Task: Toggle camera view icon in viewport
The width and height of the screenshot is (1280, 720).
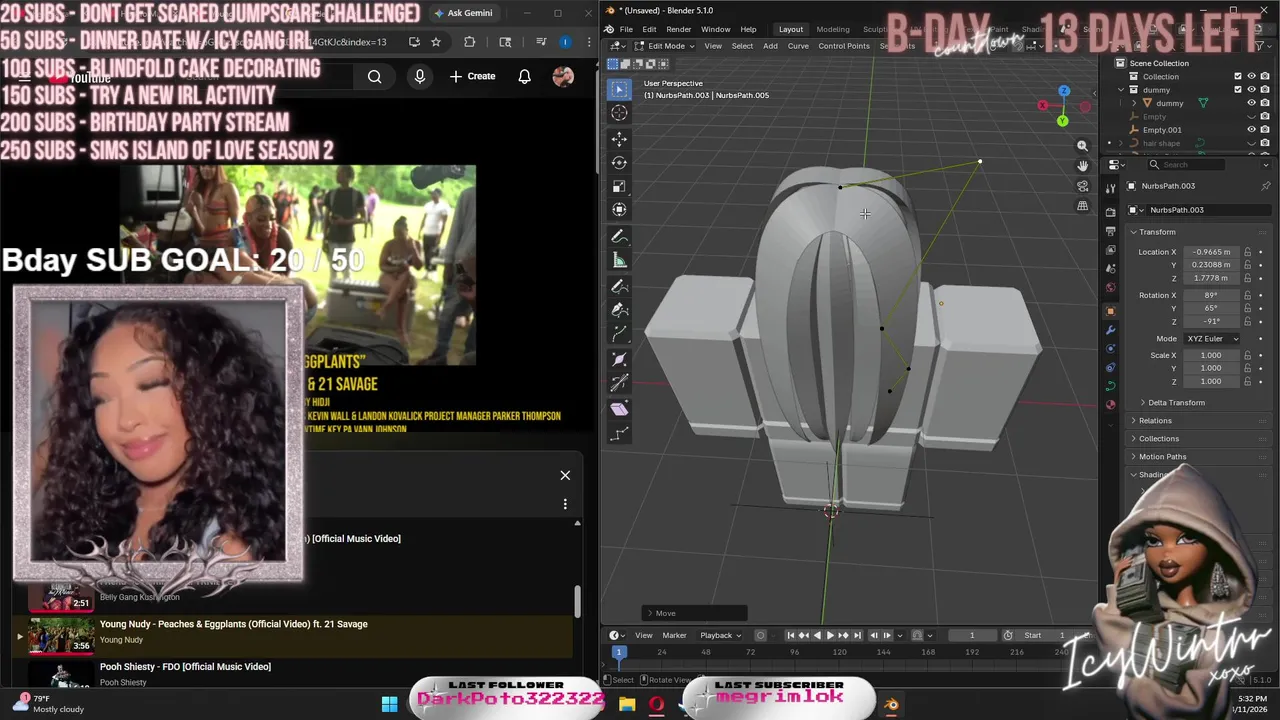Action: [1082, 186]
